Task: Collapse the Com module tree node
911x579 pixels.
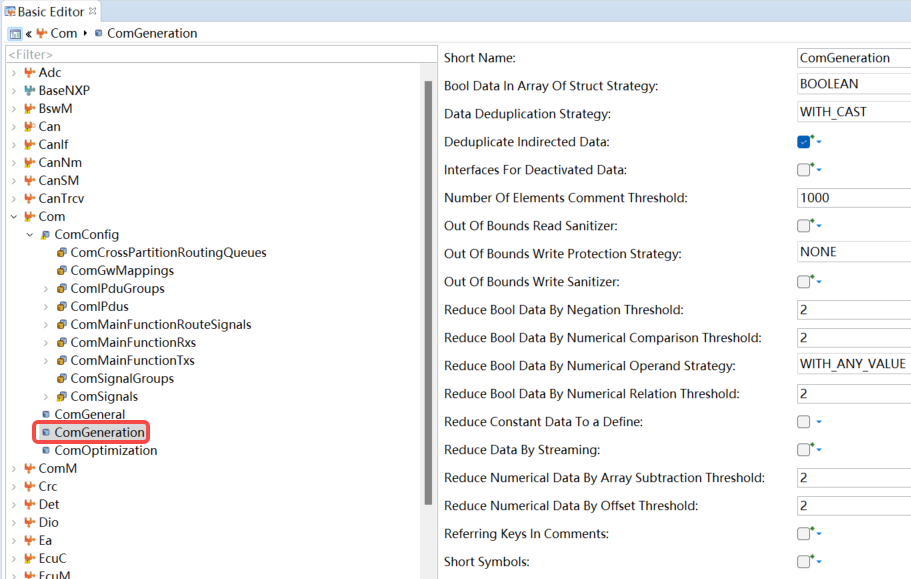Action: pyautogui.click(x=14, y=217)
